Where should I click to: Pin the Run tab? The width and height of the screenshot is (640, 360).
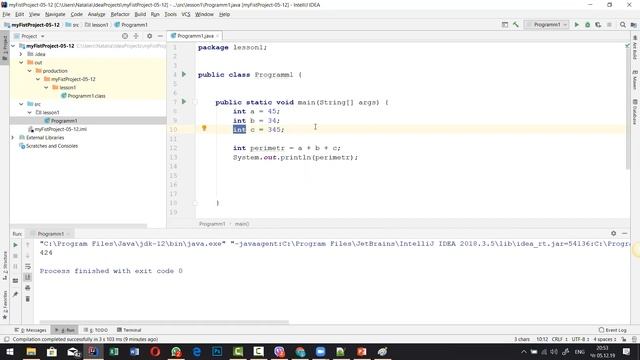coord(16,294)
